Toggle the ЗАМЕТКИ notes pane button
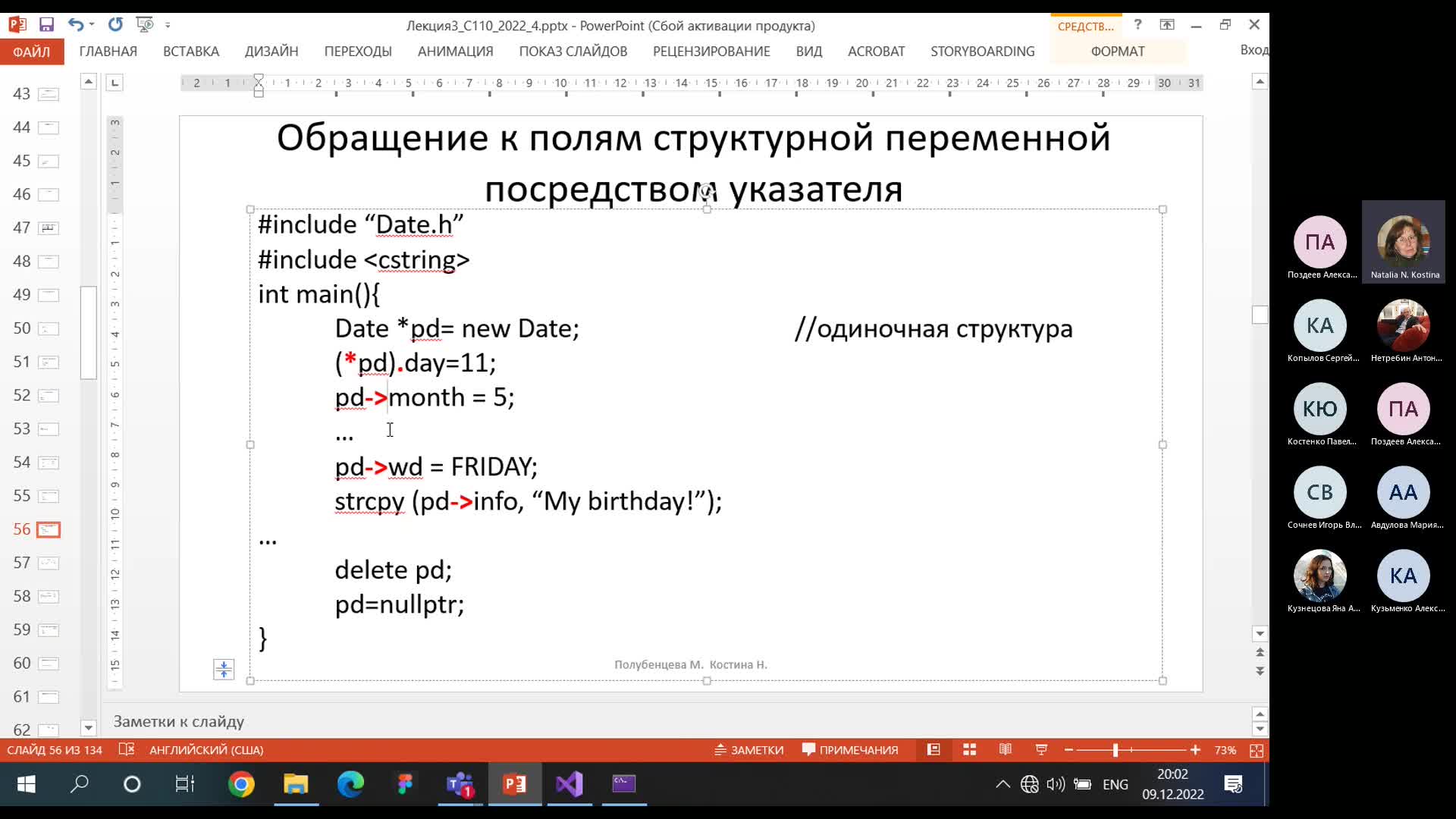The width and height of the screenshot is (1456, 819). [x=748, y=750]
